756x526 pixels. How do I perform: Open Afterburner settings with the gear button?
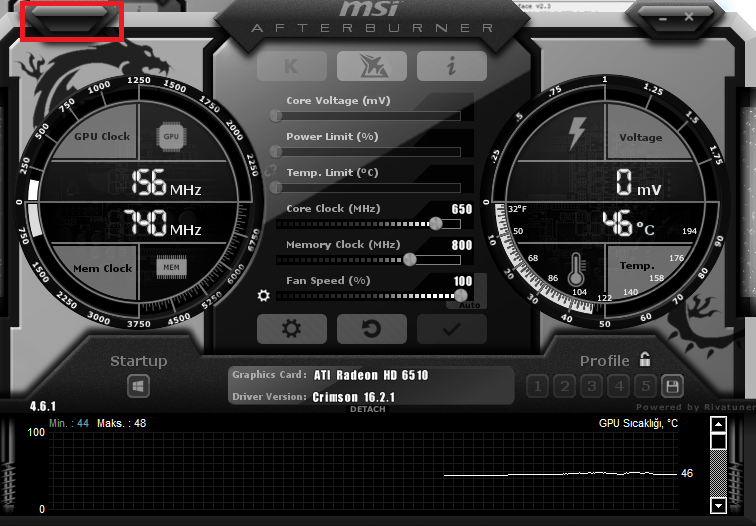(x=292, y=329)
